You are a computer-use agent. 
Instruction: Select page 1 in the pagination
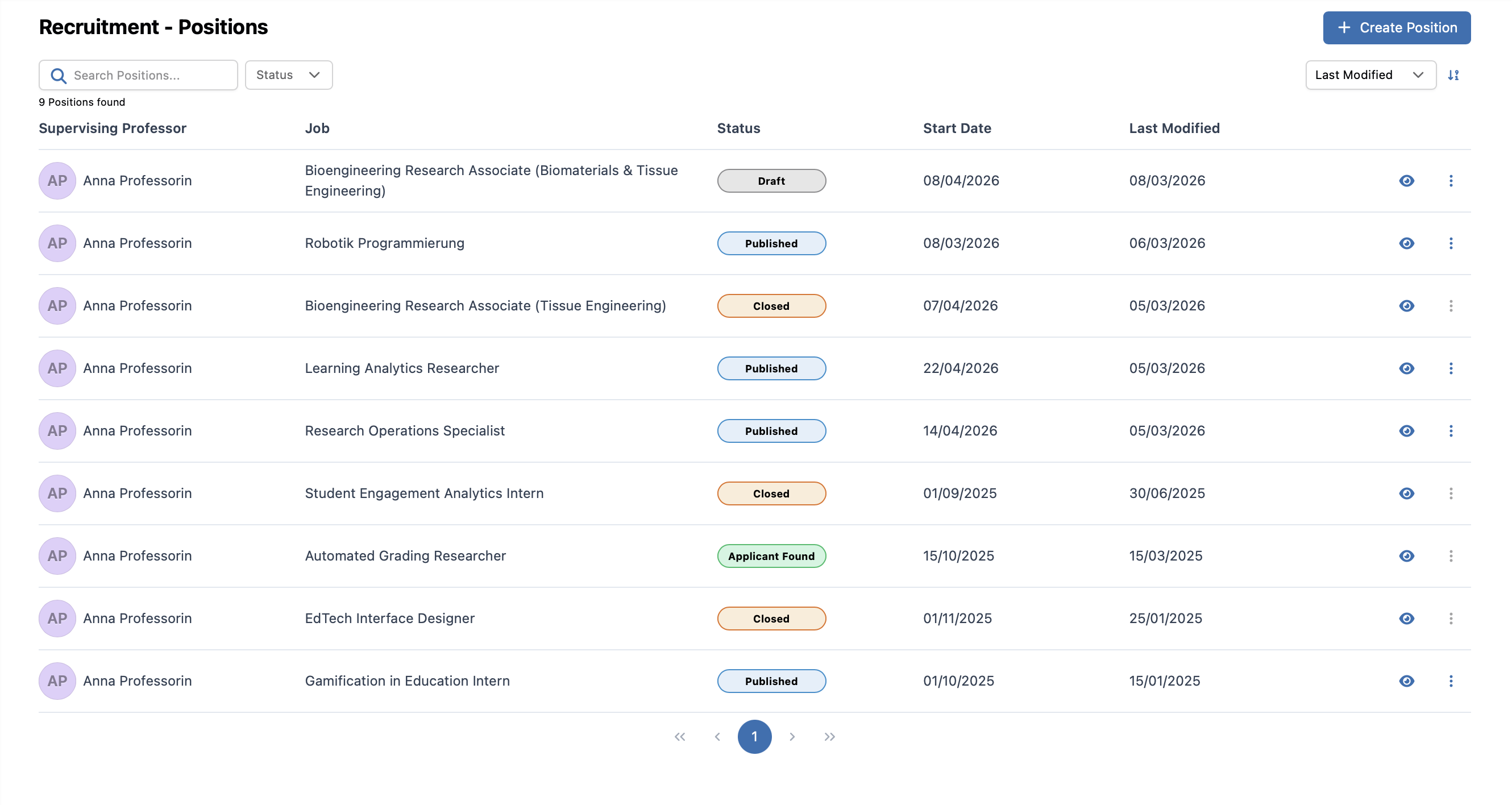click(754, 736)
